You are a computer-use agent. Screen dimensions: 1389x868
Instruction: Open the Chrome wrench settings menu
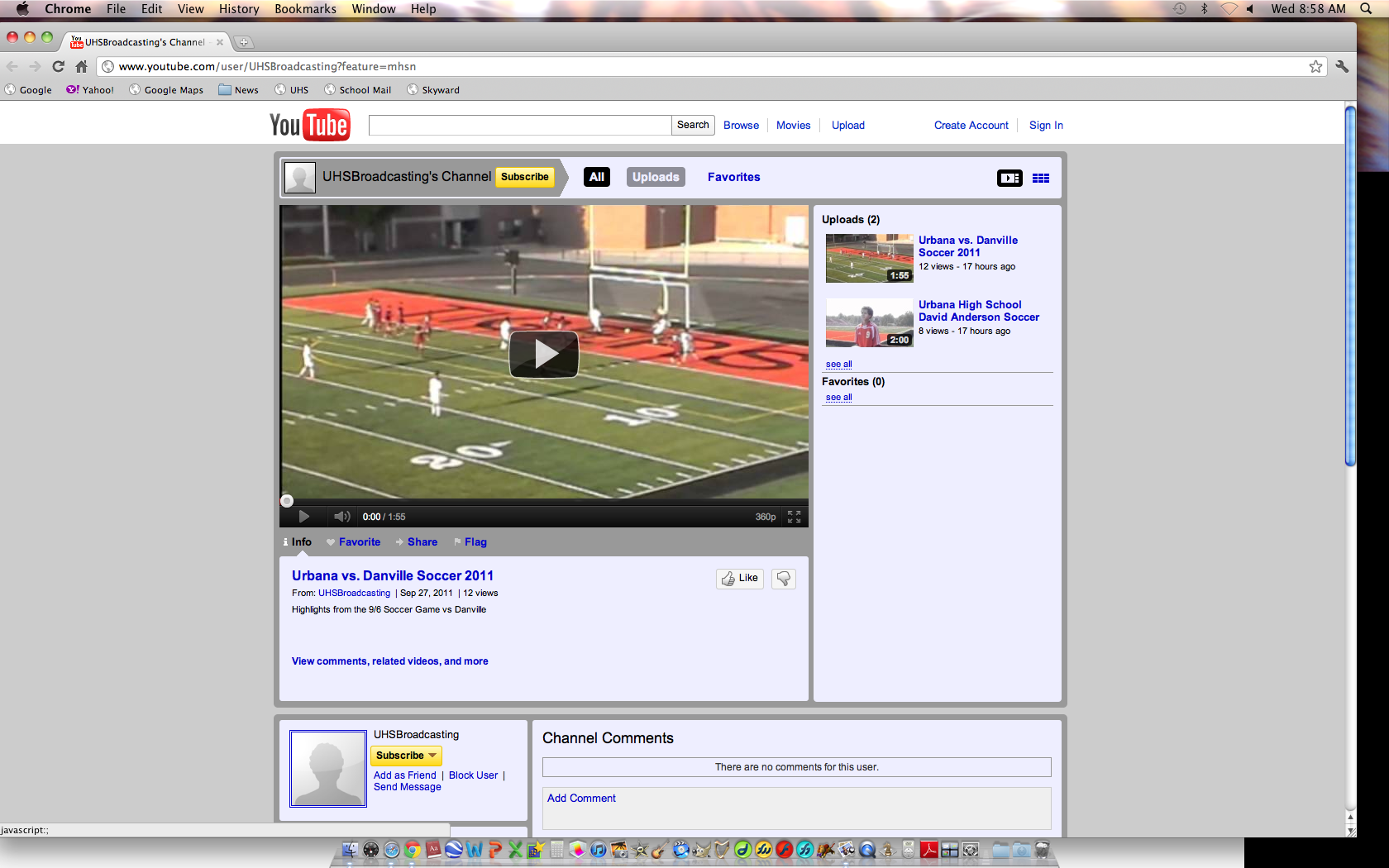point(1342,67)
